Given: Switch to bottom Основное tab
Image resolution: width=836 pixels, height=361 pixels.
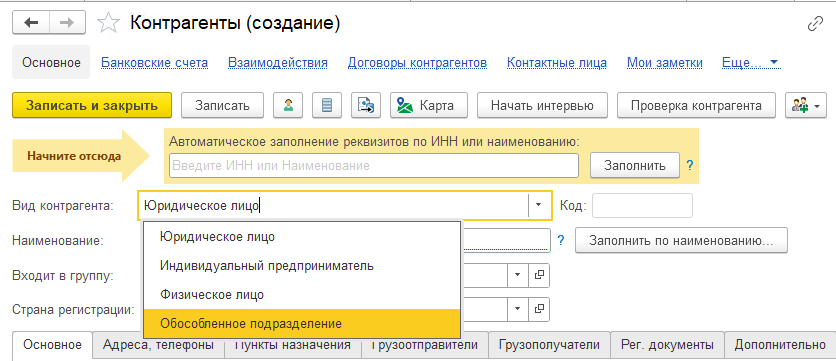Looking at the screenshot, I should coord(52,345).
